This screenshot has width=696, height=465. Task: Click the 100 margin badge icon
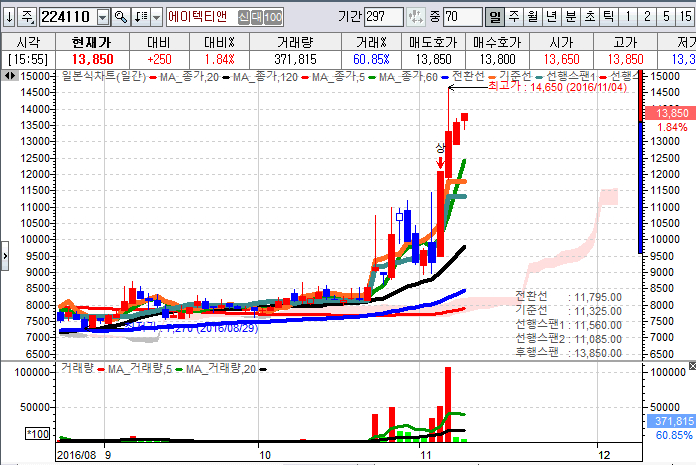click(272, 17)
